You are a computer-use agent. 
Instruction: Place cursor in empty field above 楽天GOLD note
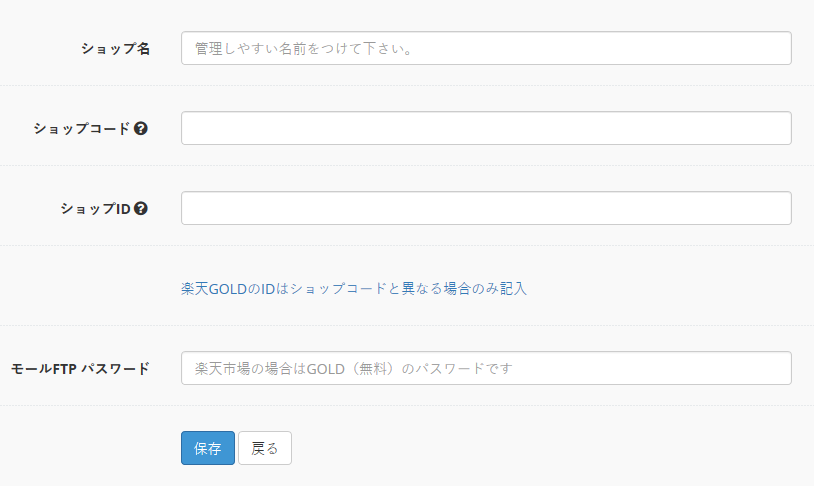[x=486, y=208]
